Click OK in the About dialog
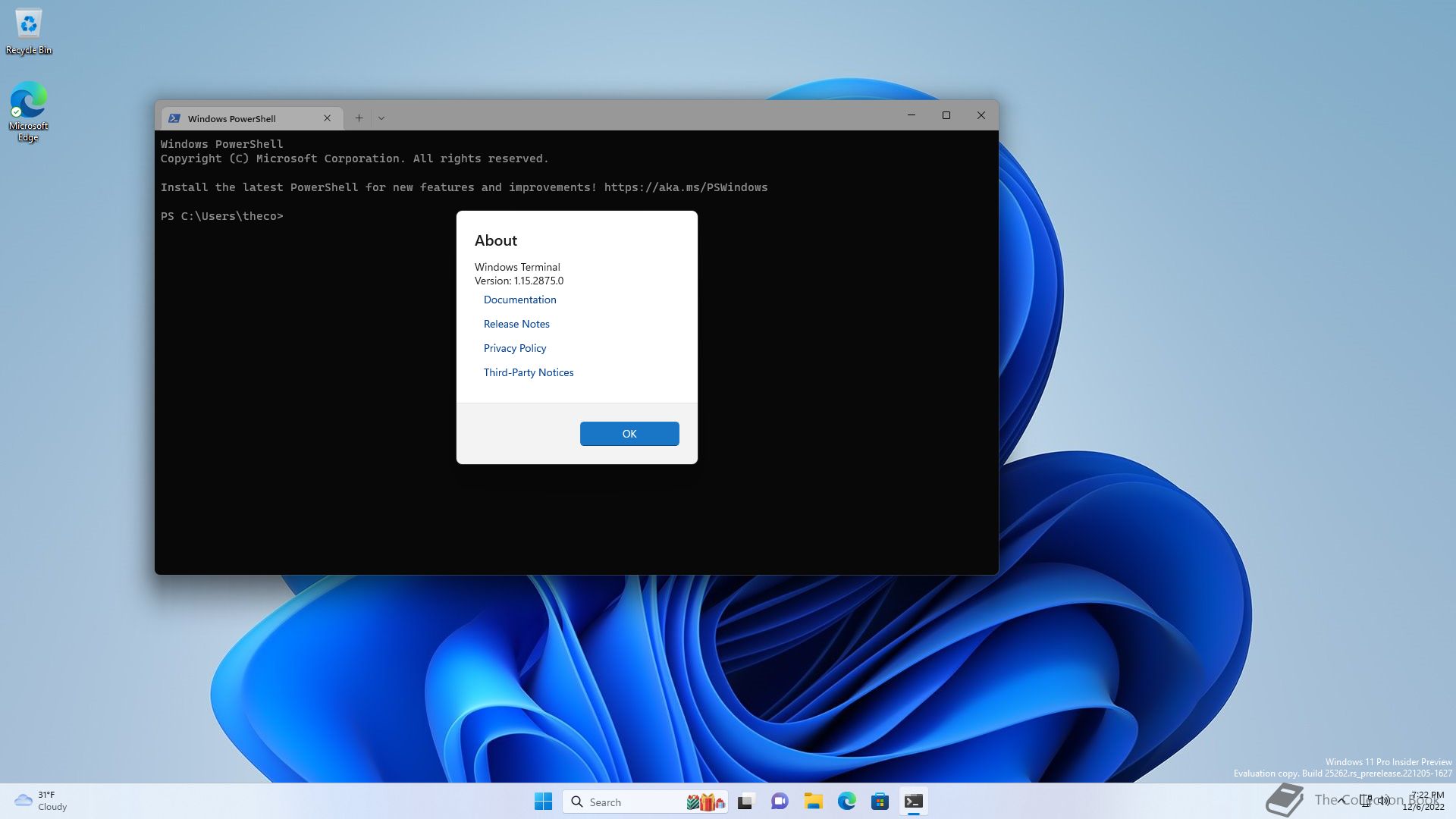This screenshot has height=819, width=1456. [629, 434]
